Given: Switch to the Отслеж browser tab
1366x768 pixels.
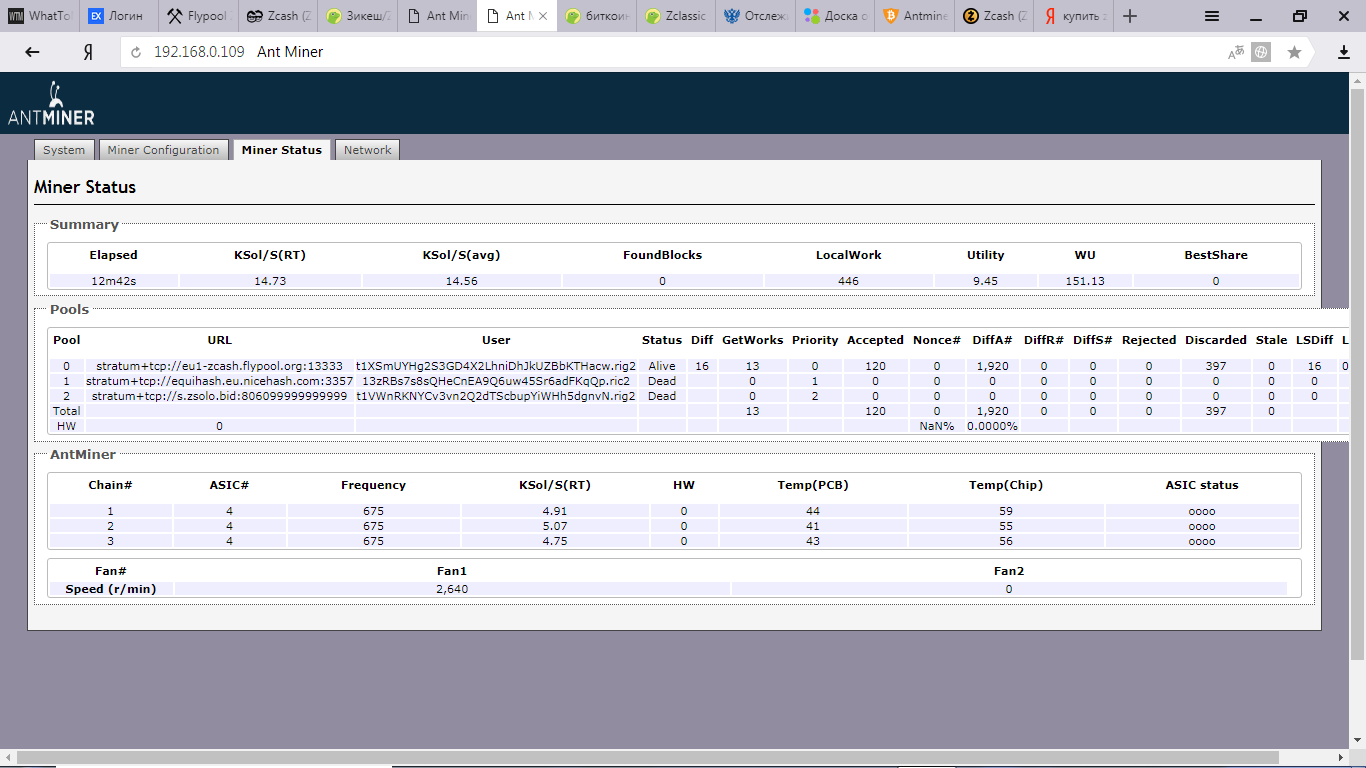Looking at the screenshot, I should pos(755,16).
